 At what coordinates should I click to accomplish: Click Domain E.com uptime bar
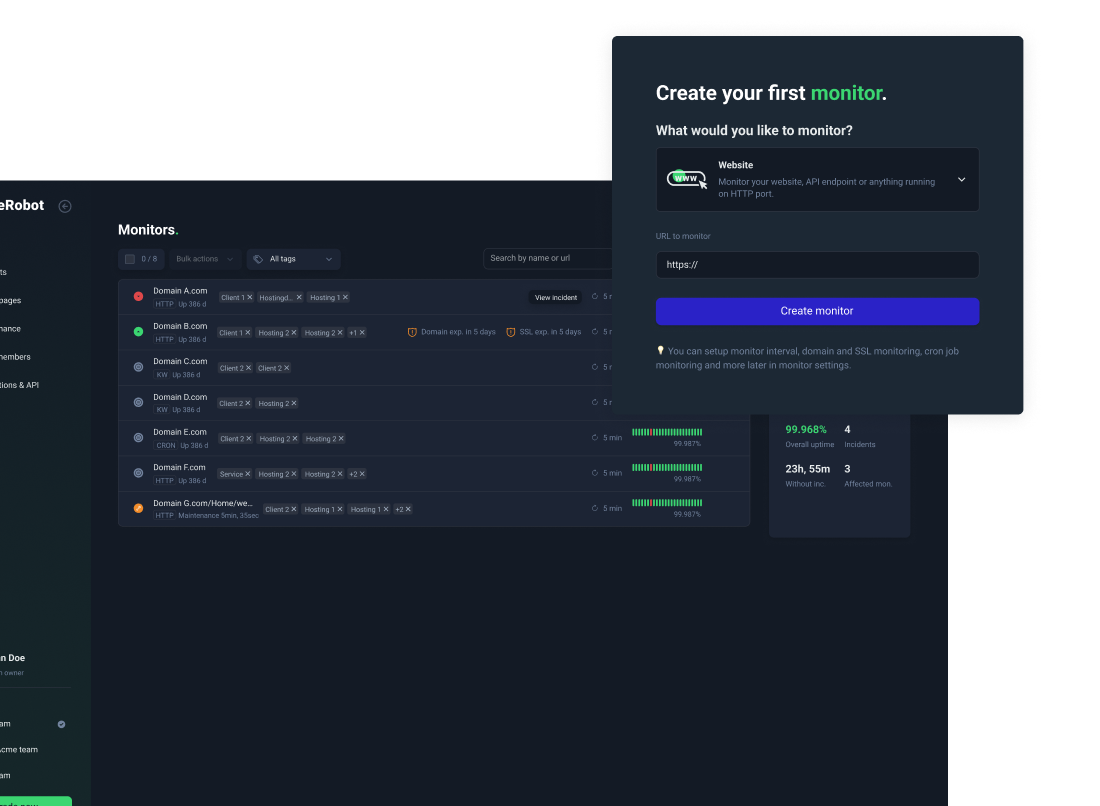pos(667,432)
